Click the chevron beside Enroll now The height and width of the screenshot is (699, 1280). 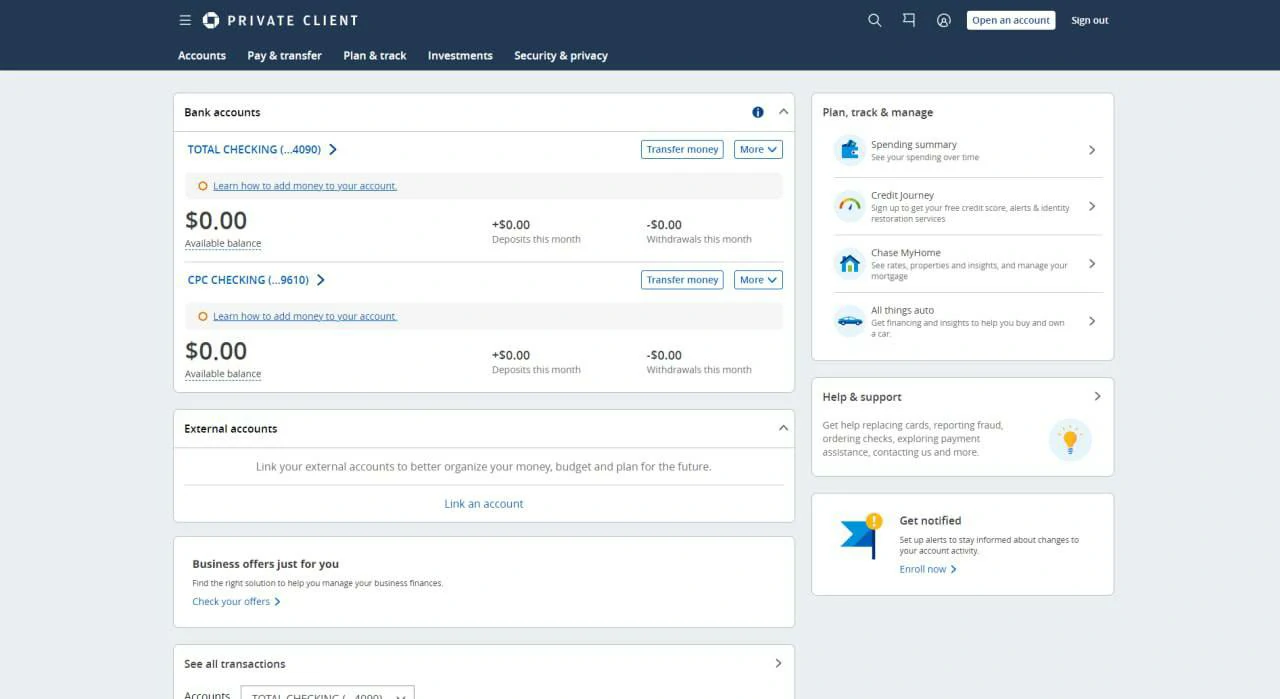tap(954, 569)
